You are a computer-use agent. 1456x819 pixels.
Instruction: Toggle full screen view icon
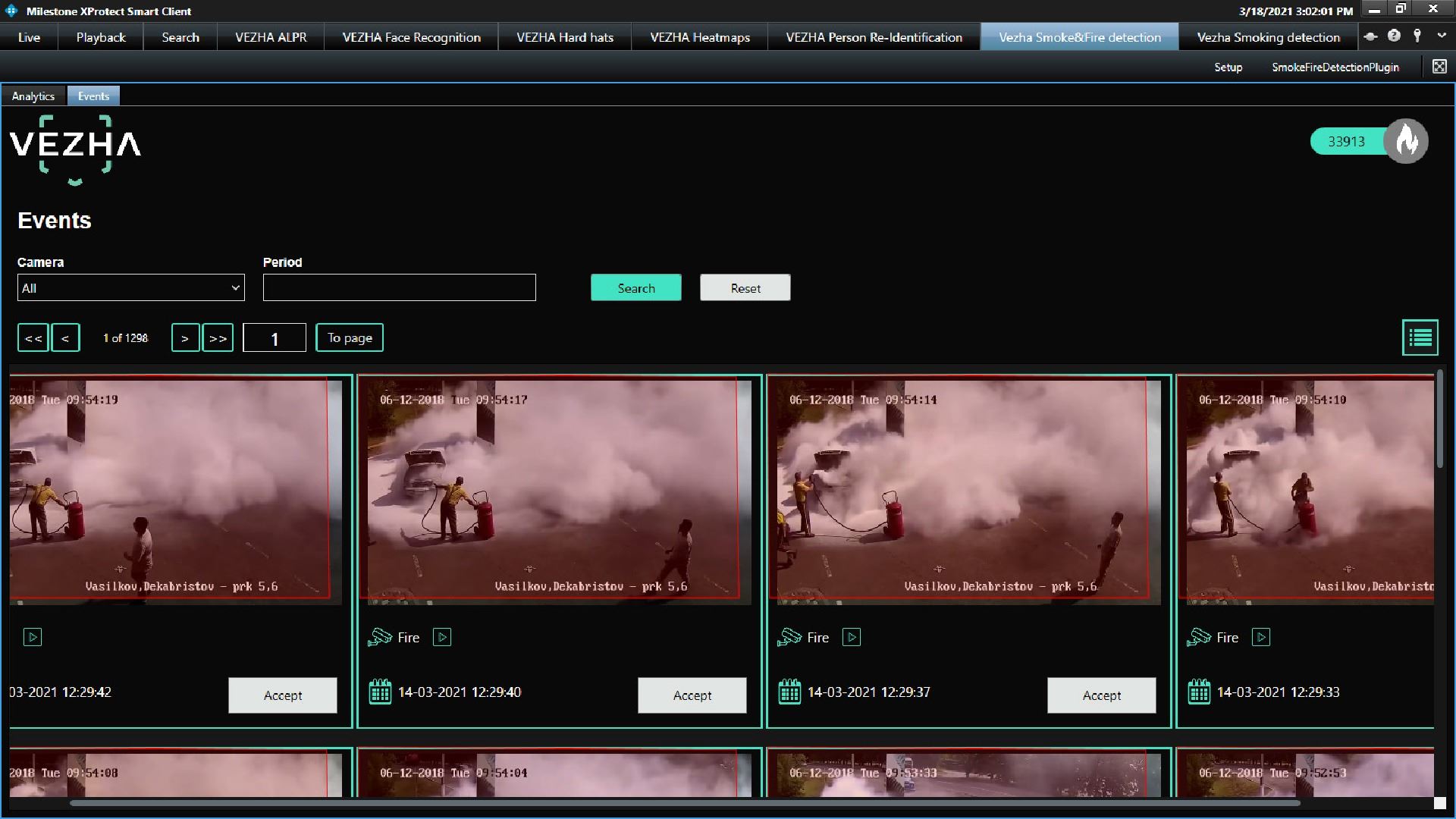coord(1439,67)
